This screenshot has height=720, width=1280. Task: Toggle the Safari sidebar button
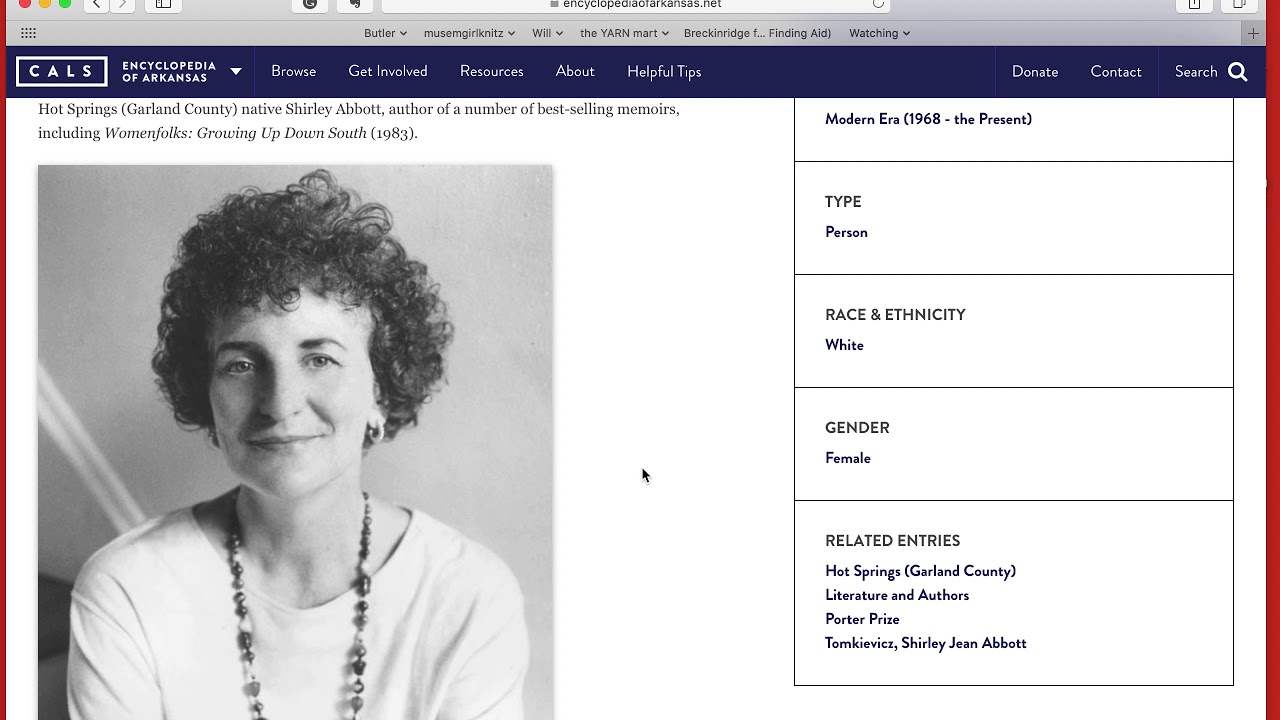163,4
